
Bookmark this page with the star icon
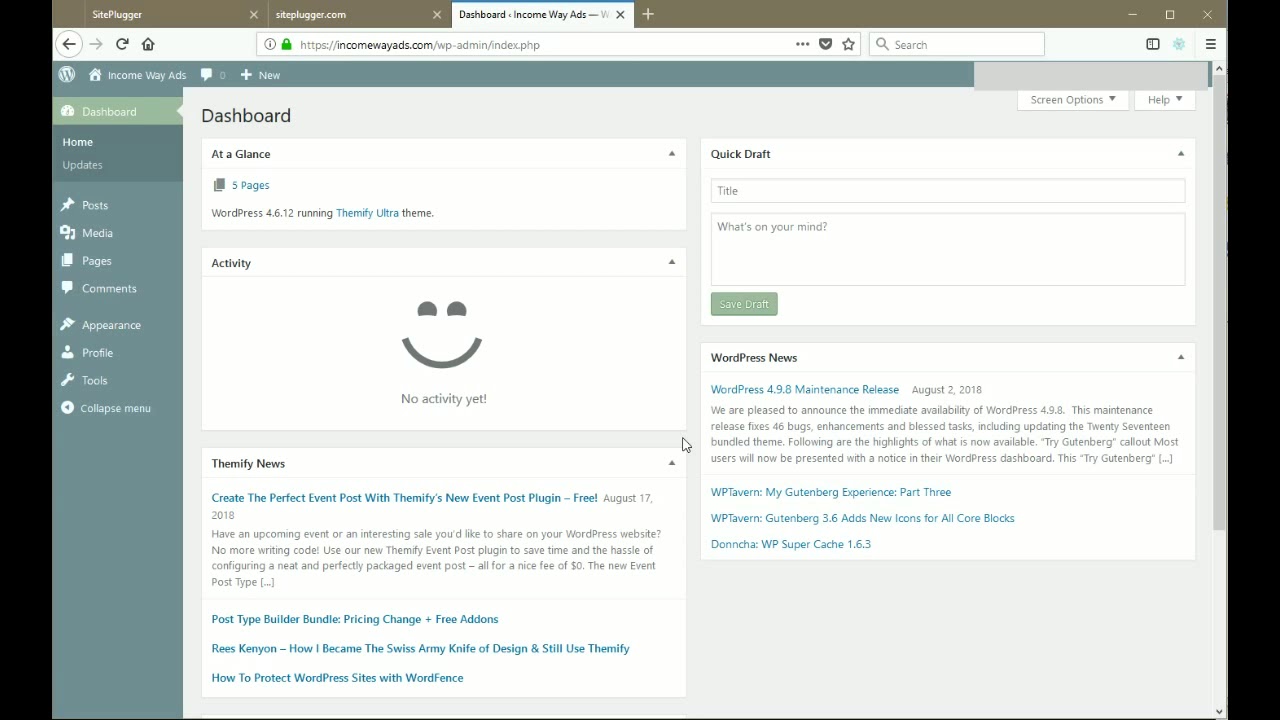849,44
